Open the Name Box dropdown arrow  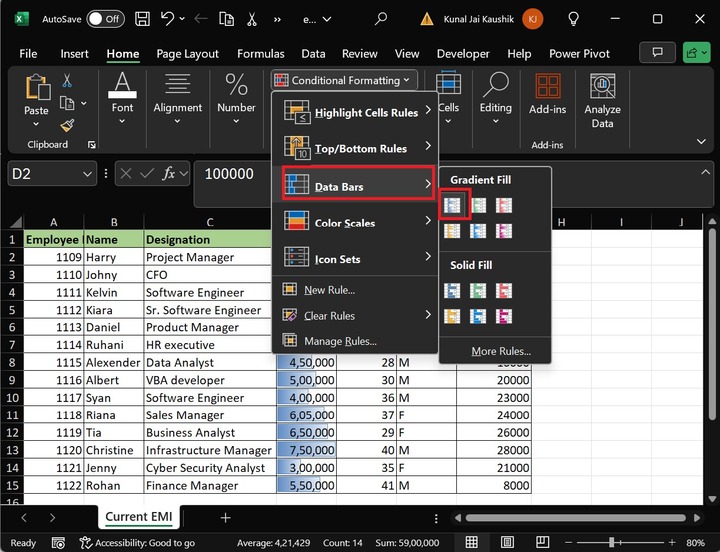(x=86, y=174)
